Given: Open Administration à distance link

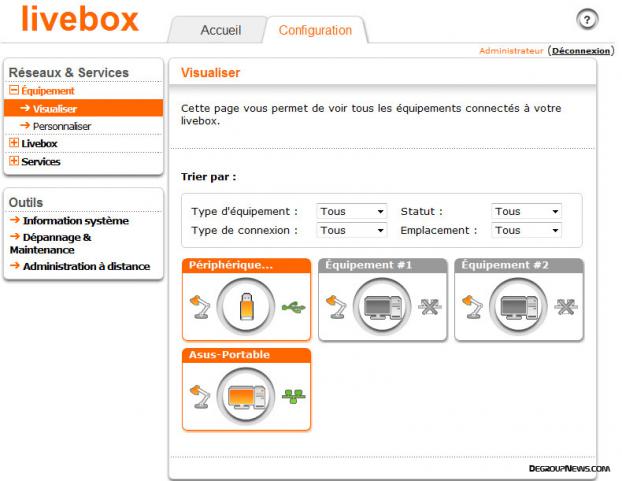Looking at the screenshot, I should [x=86, y=266].
